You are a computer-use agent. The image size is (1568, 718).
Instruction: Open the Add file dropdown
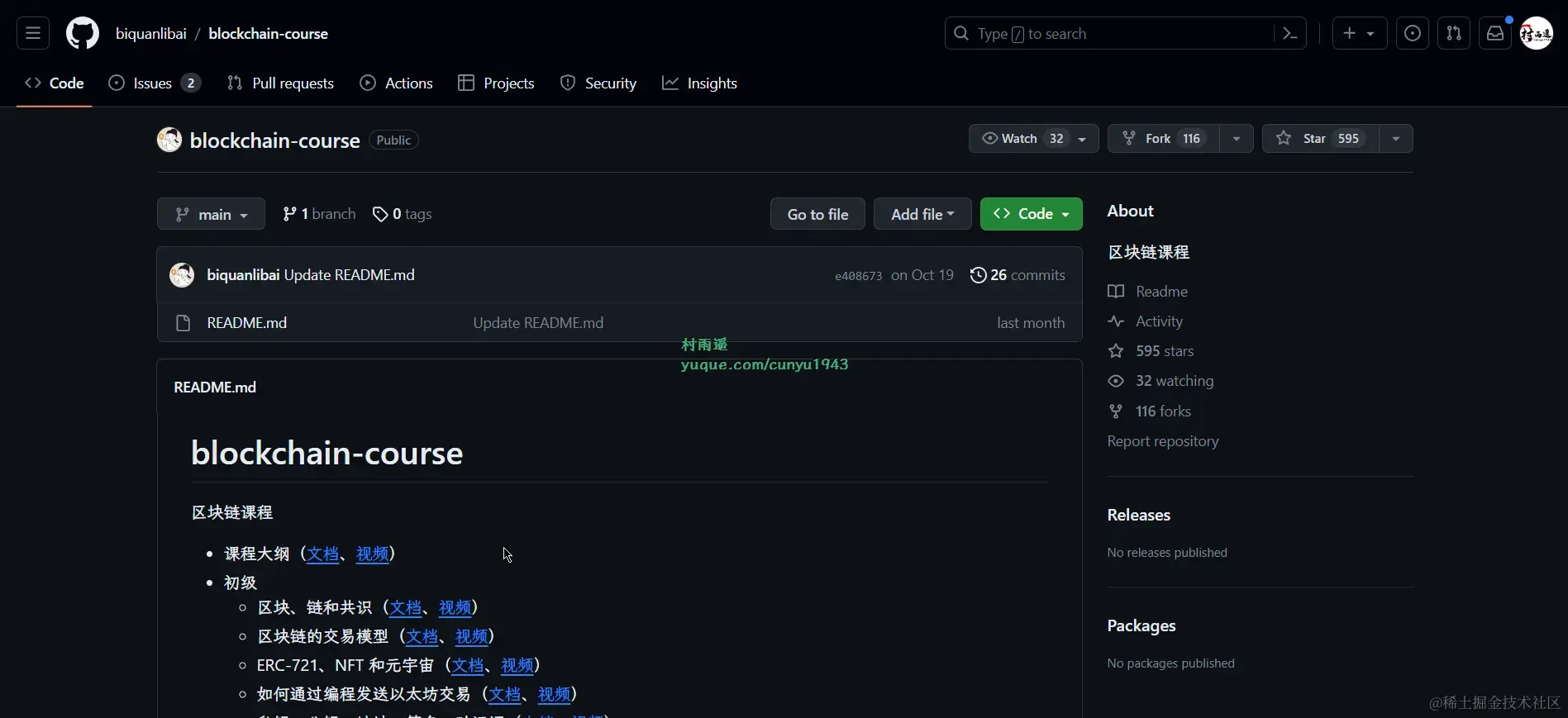(922, 214)
